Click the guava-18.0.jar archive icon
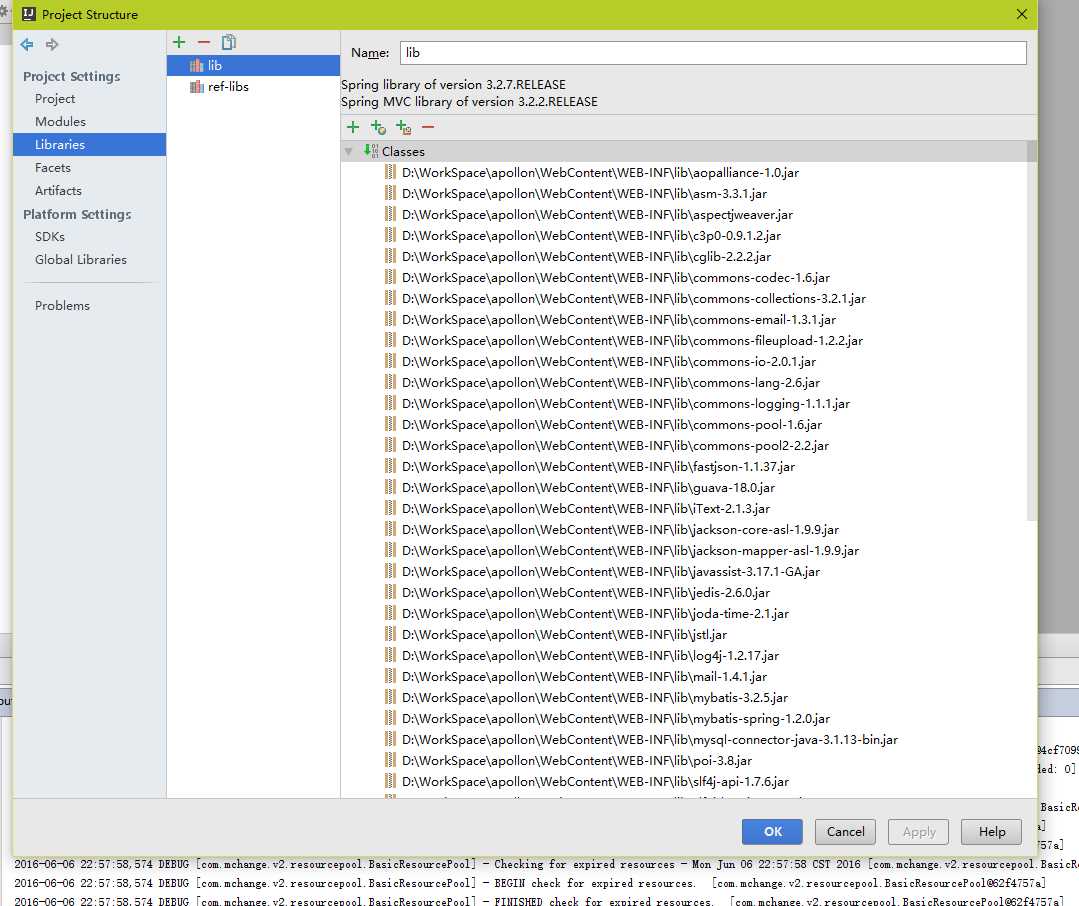 click(x=390, y=487)
